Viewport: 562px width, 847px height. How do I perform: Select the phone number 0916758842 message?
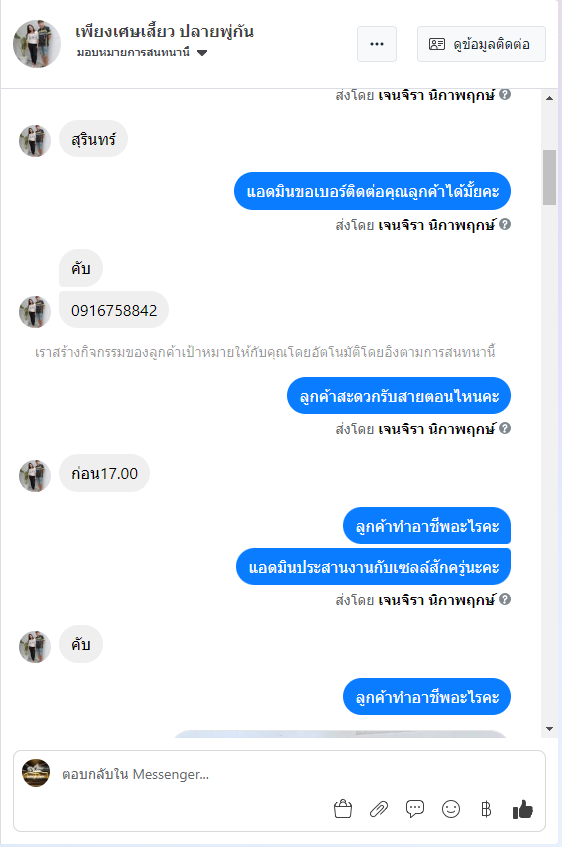click(114, 310)
